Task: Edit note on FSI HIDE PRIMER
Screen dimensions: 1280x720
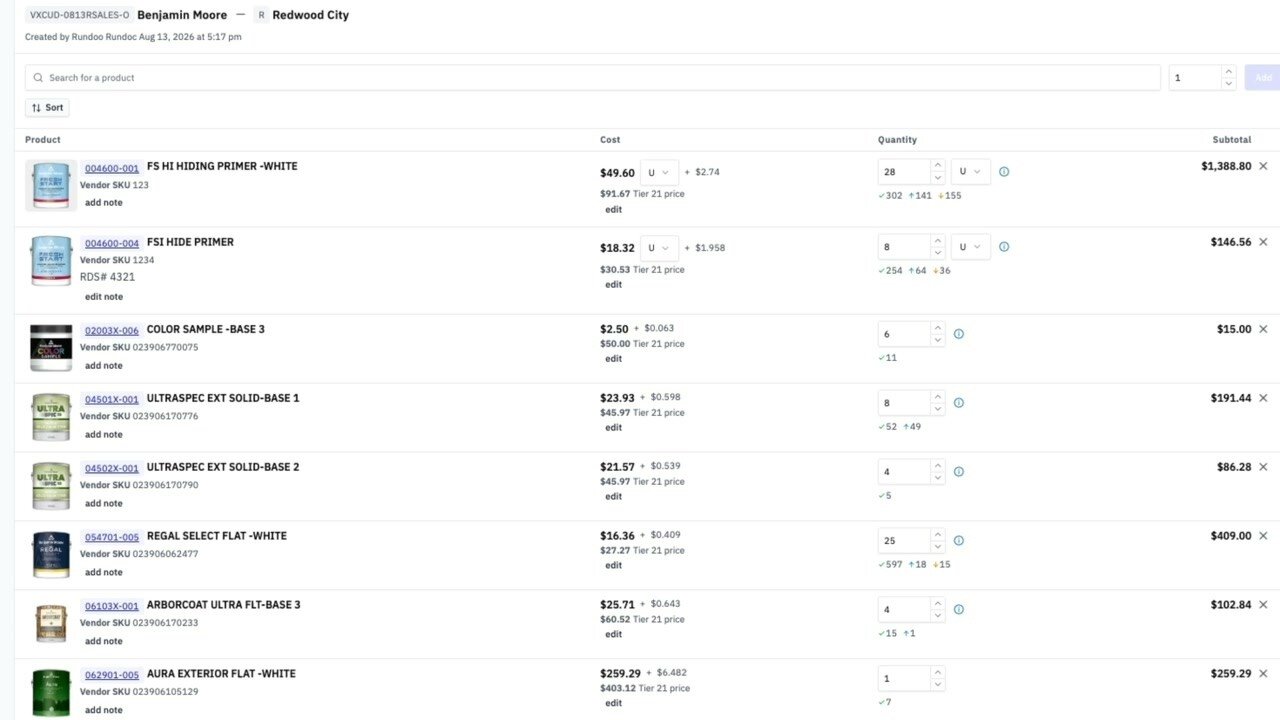Action: [104, 297]
